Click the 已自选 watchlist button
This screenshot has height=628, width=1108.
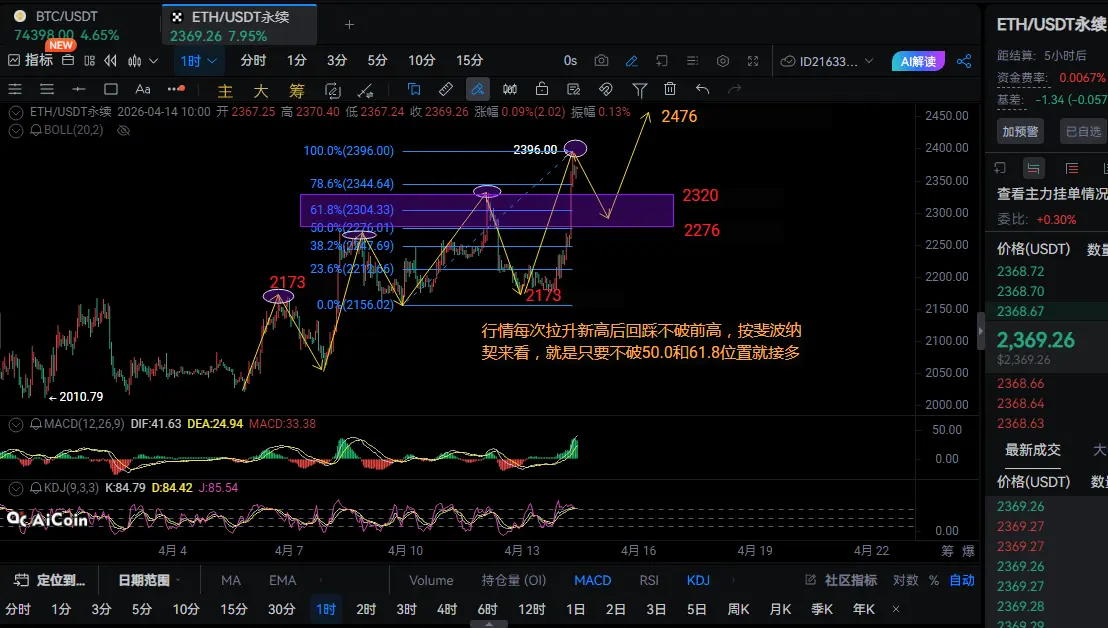1083,131
